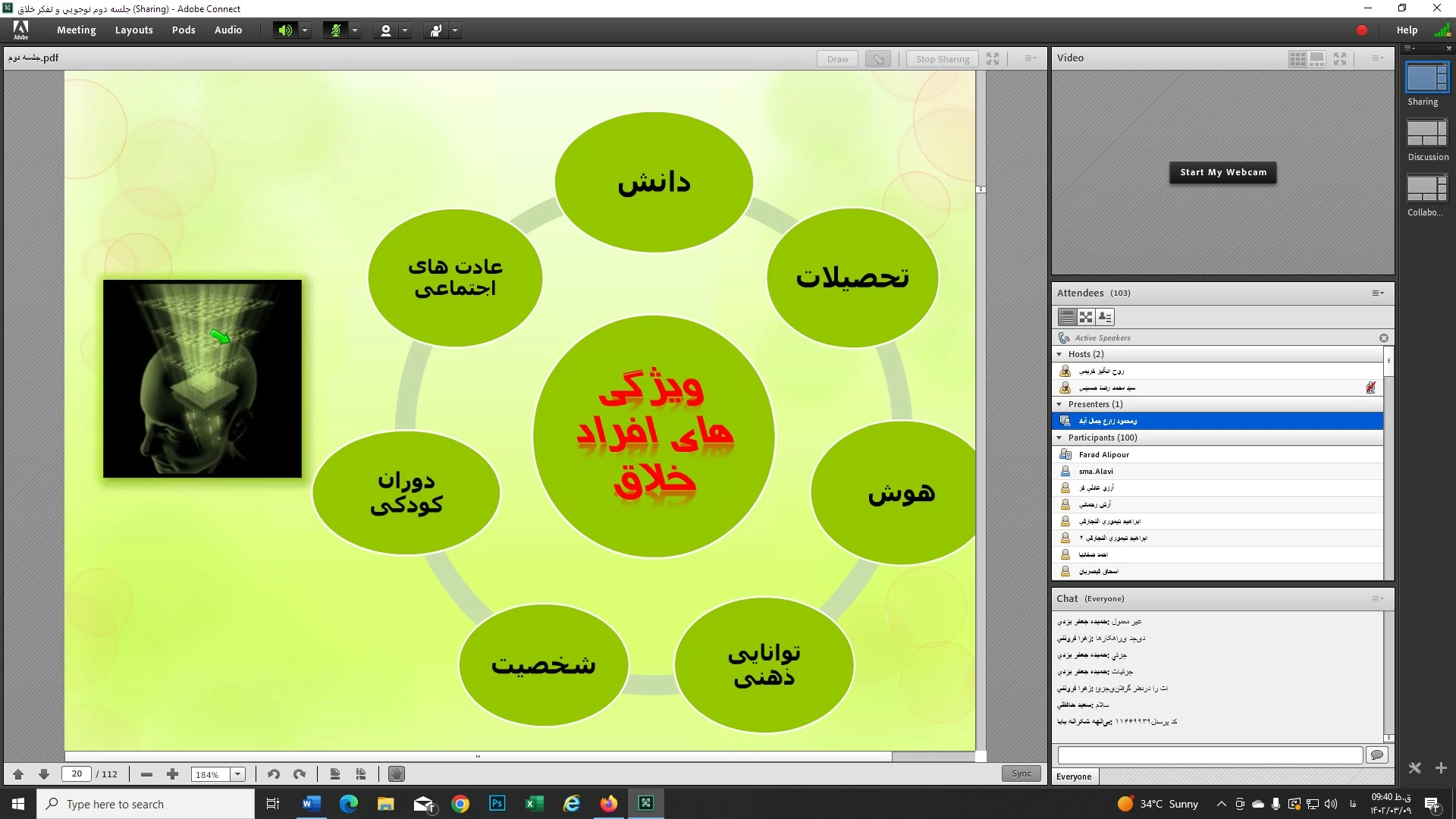
Task: Open Excel from the taskbar
Action: point(534,804)
